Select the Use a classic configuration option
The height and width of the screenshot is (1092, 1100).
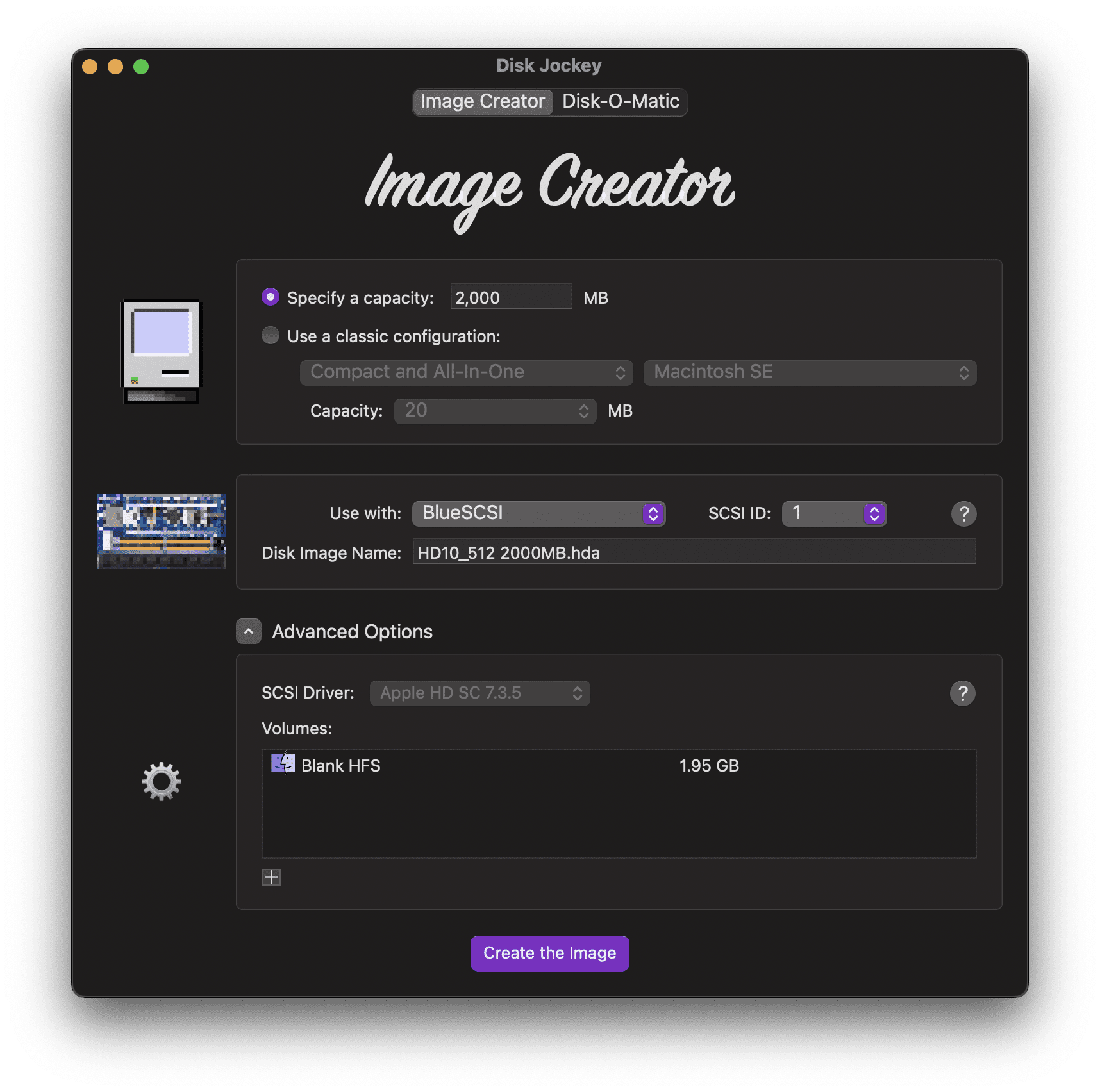click(271, 335)
